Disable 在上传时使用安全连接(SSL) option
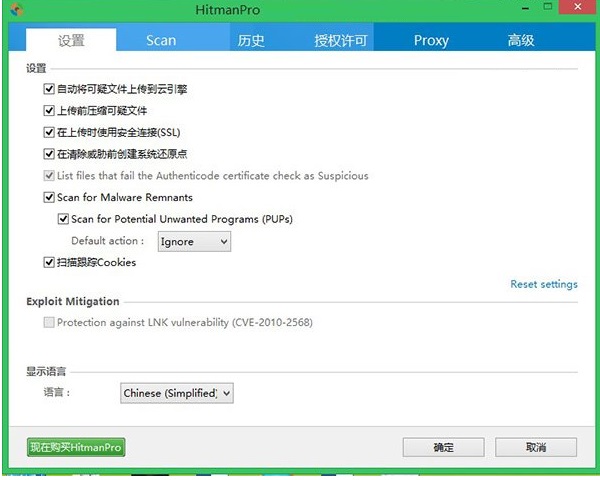Image resolution: width=600 pixels, height=480 pixels. point(50,132)
